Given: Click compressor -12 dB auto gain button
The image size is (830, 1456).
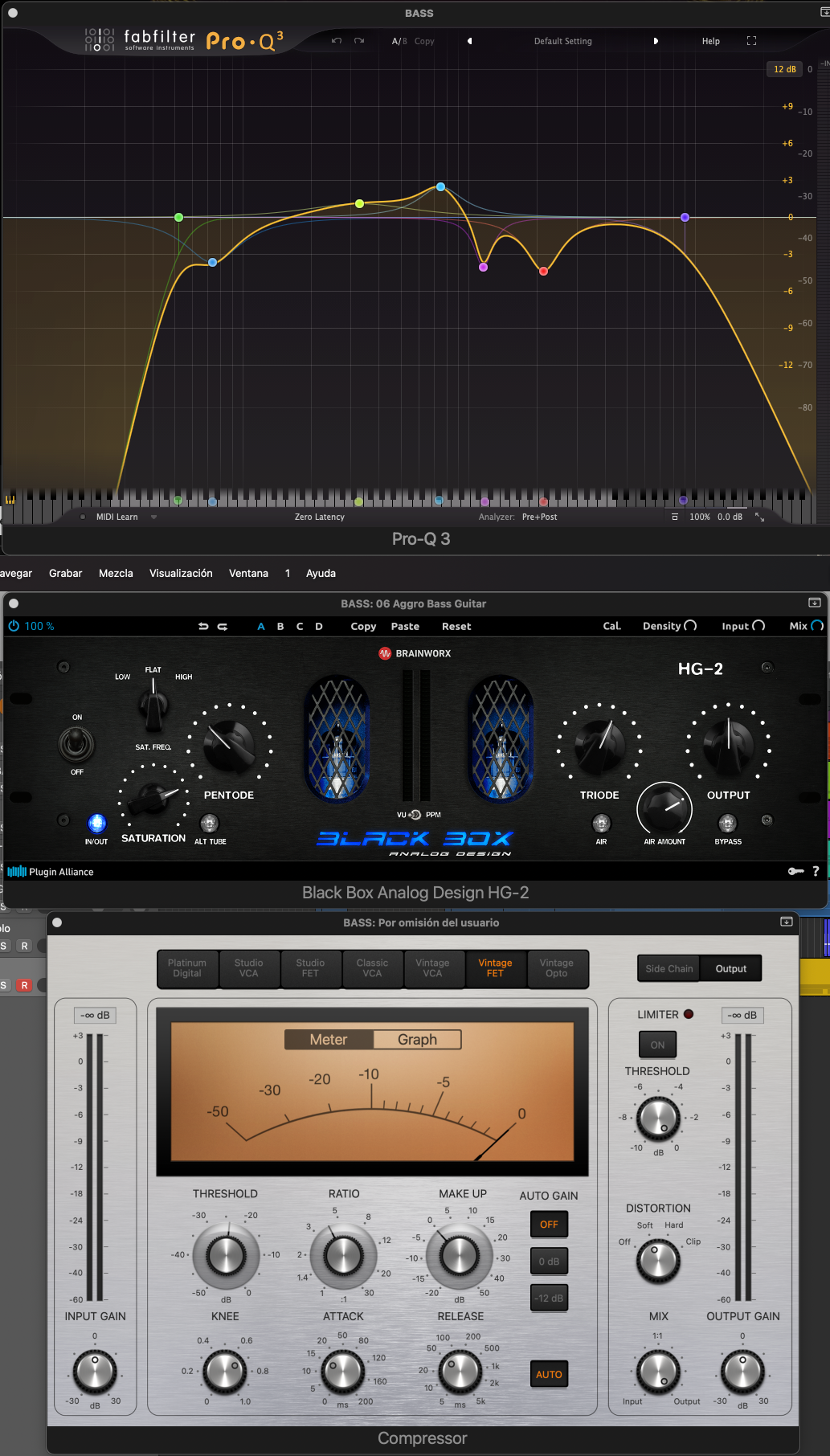Looking at the screenshot, I should [x=549, y=1299].
